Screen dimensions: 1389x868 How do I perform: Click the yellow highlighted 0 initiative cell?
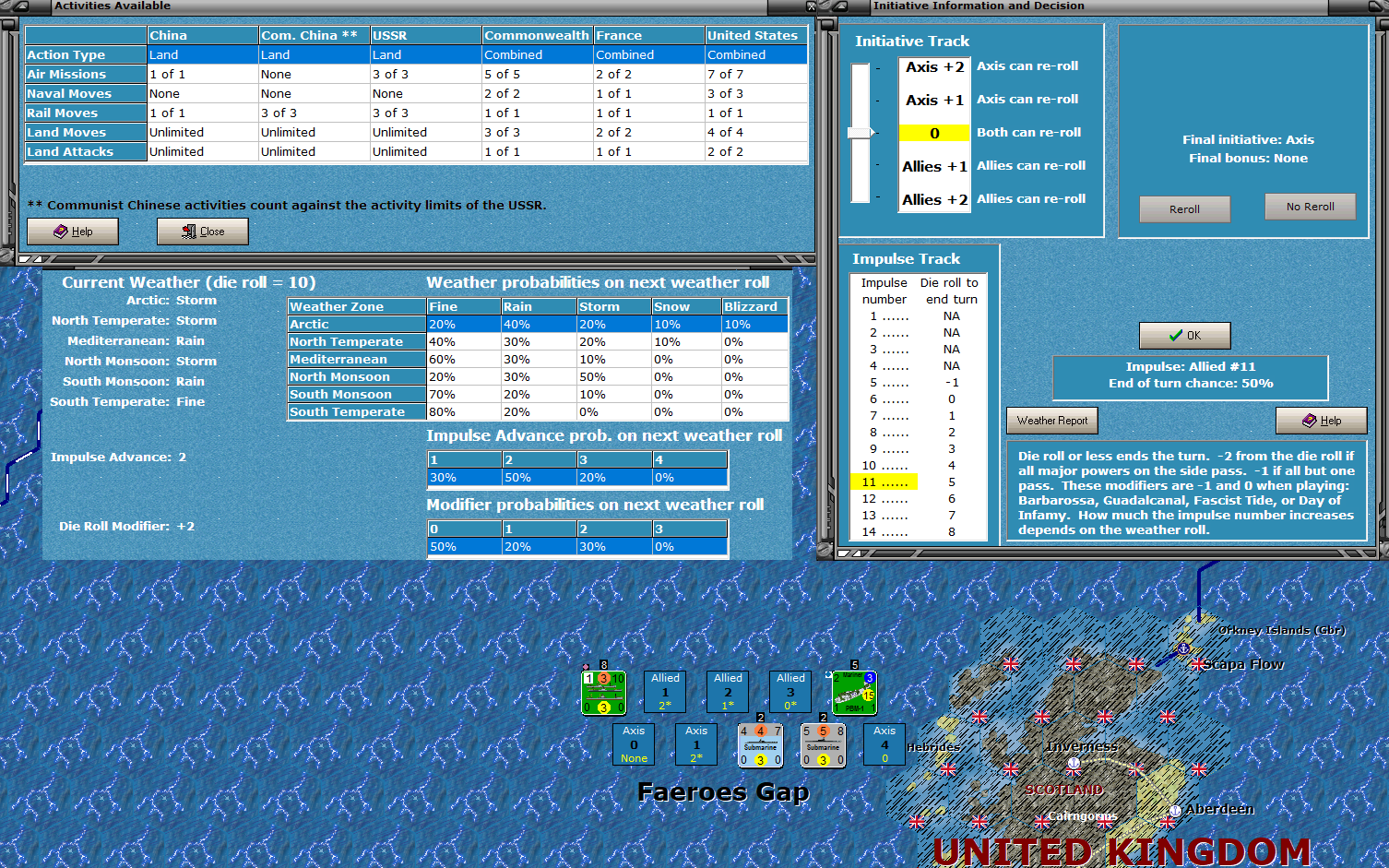[934, 133]
